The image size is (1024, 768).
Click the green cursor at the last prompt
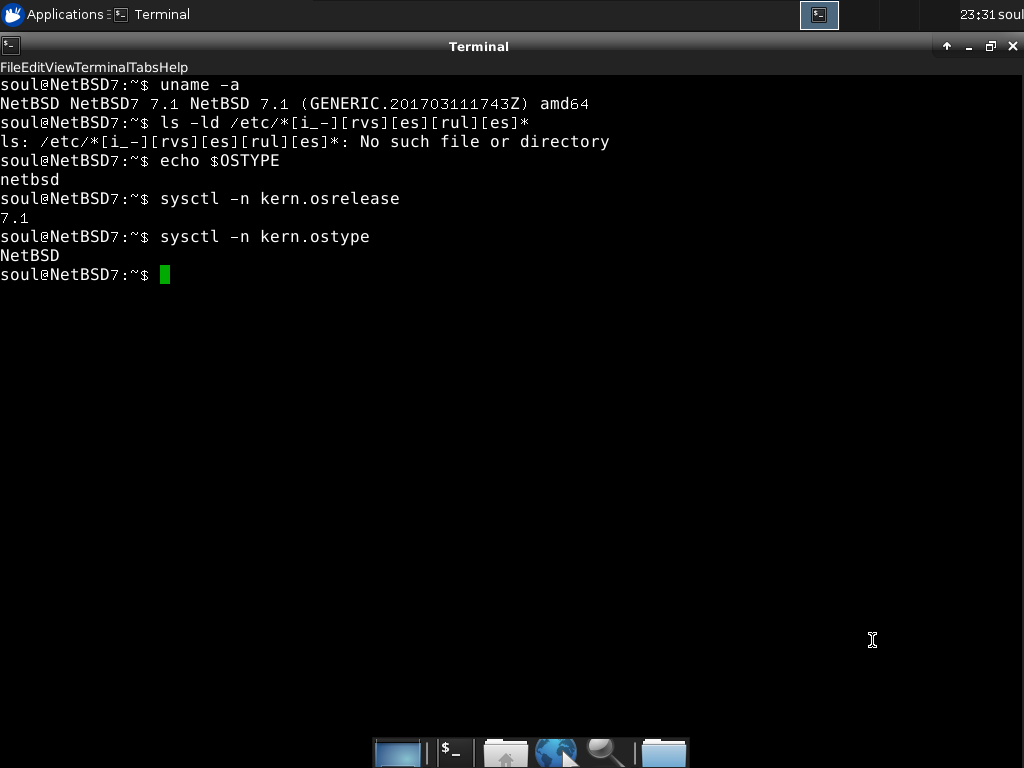click(165, 274)
